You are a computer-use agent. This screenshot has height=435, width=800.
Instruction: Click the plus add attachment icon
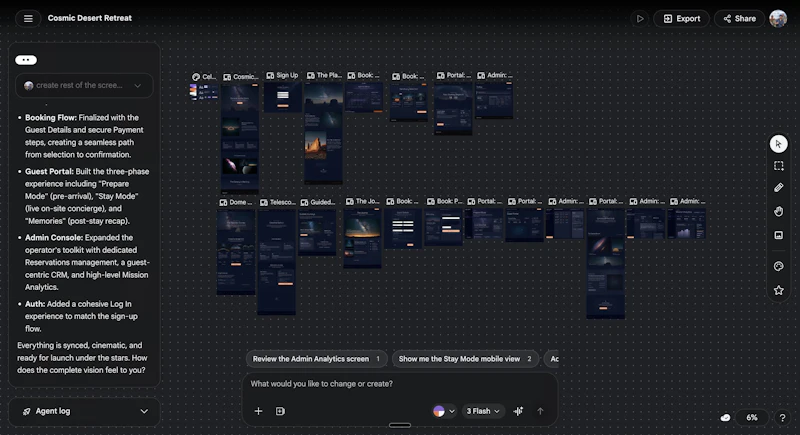click(x=258, y=411)
